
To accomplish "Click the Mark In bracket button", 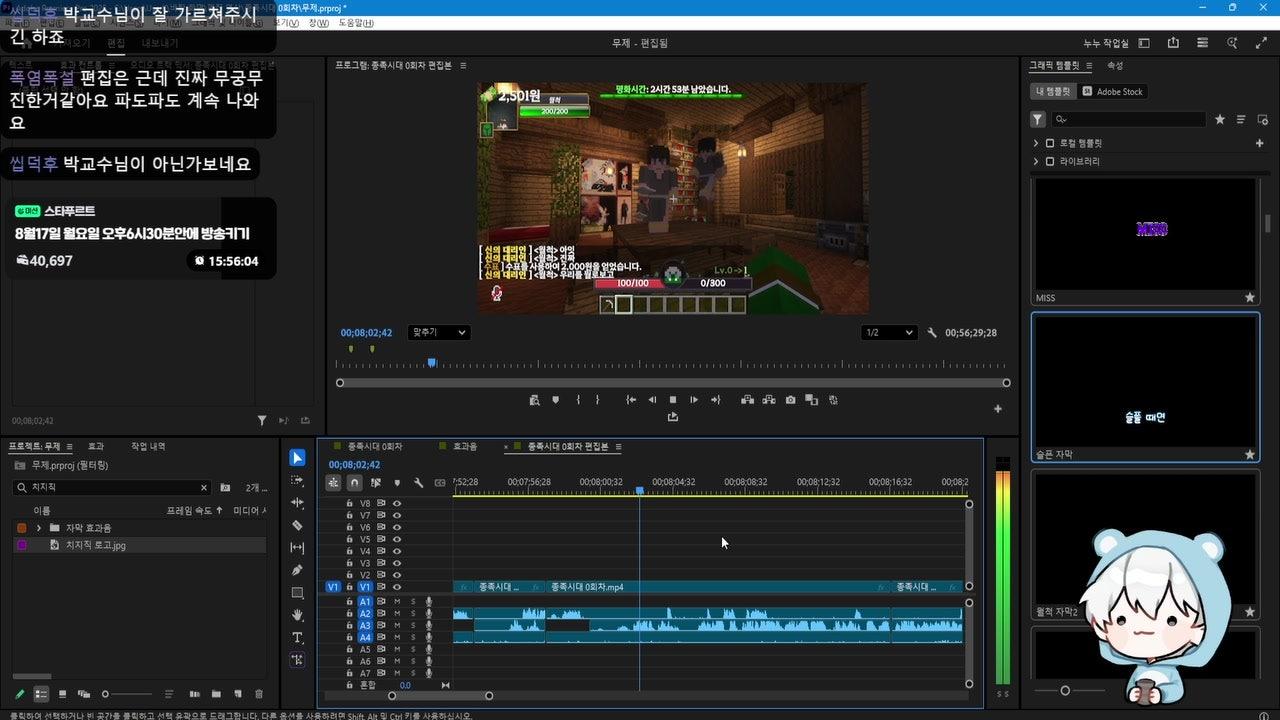I will tap(578, 400).
